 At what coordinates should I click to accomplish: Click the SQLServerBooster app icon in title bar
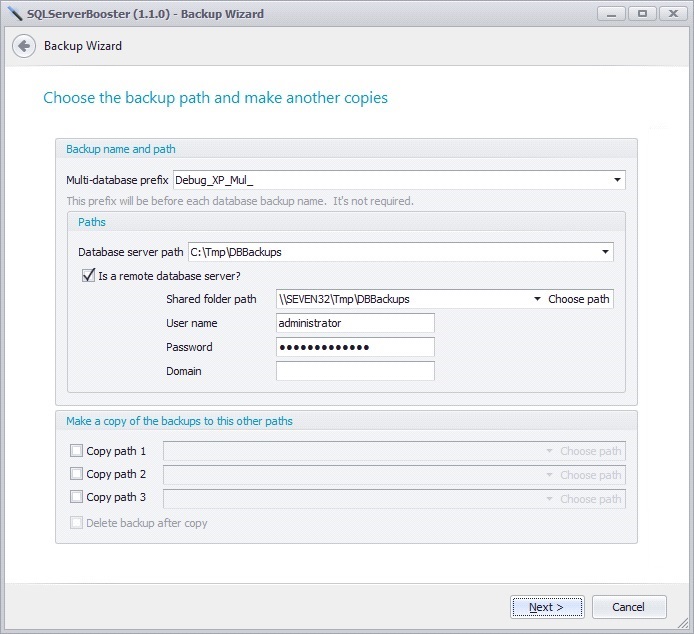[x=15, y=14]
